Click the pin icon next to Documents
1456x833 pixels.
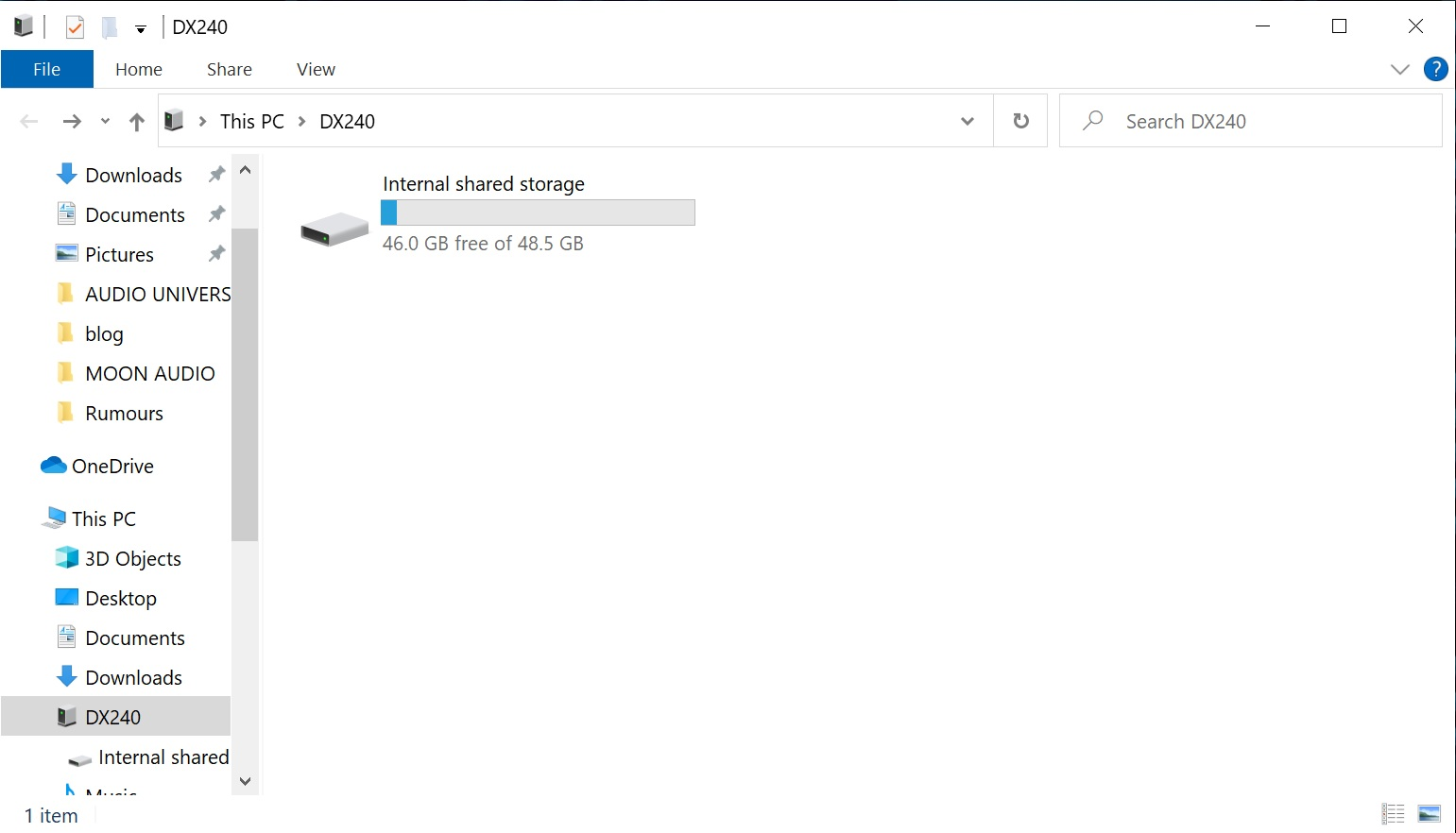(x=216, y=213)
